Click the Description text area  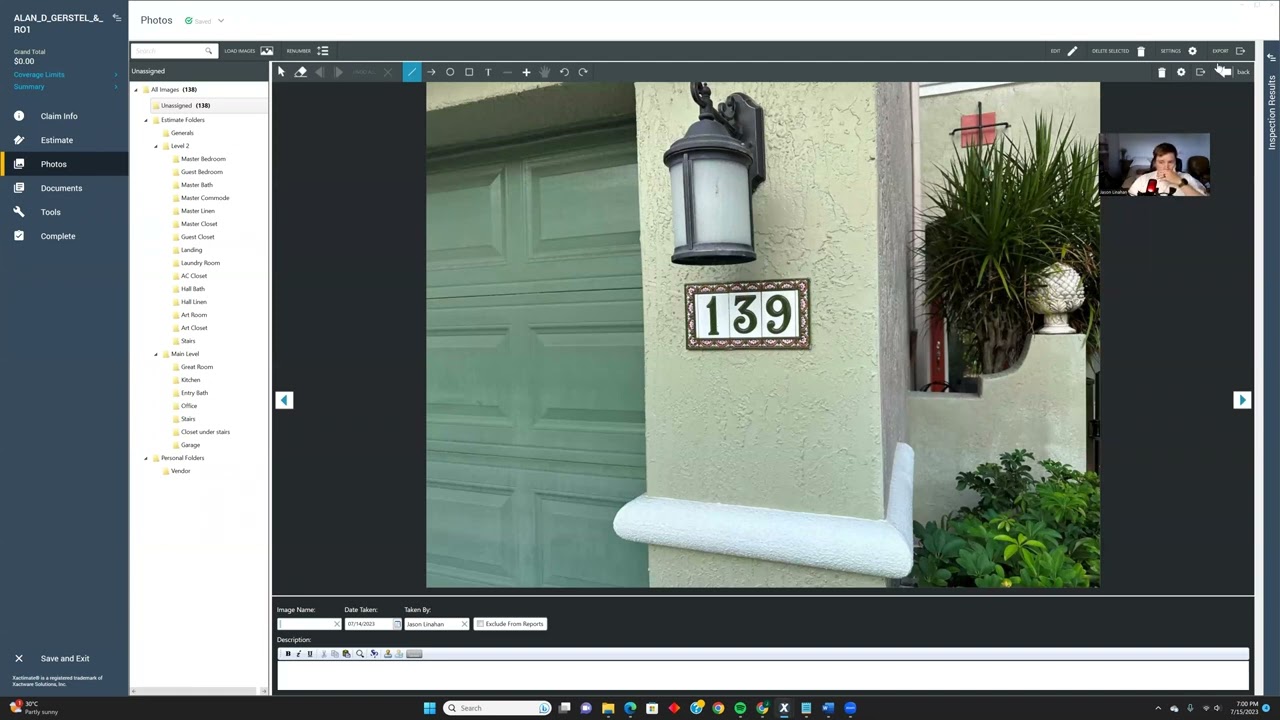point(763,675)
